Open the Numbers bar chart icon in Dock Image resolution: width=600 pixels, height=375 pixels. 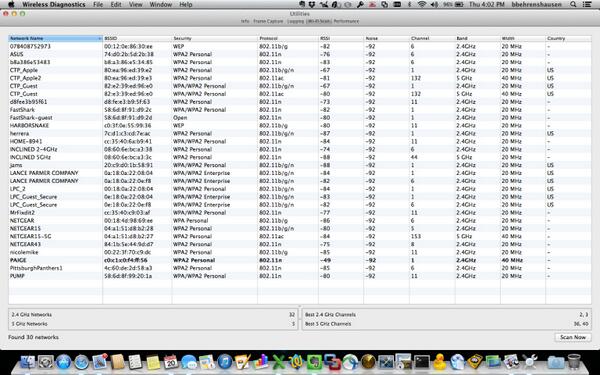point(261,362)
